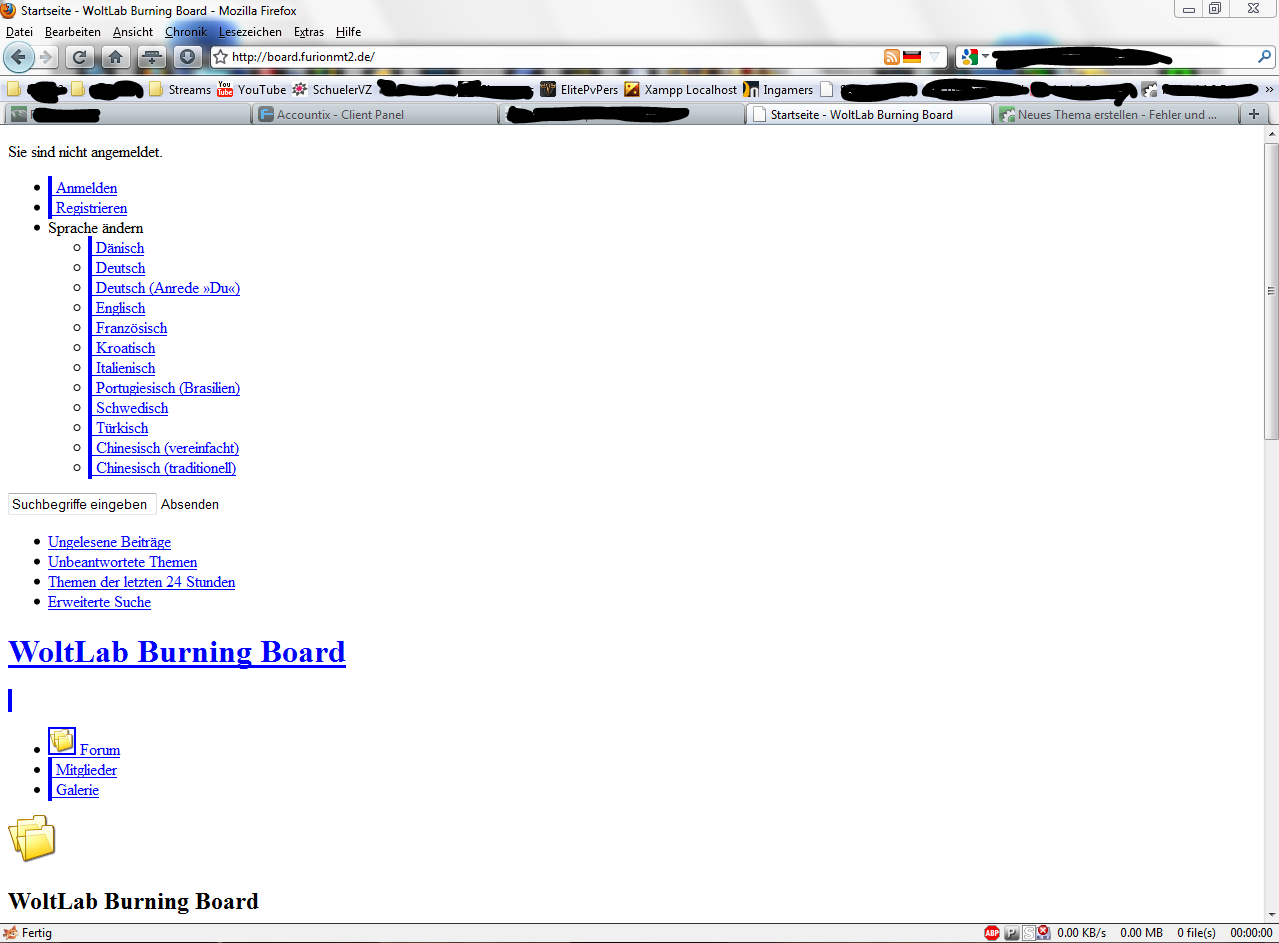Screen dimensions: 1279x943
Task: Open the address bar history dropdown arrow
Action: click(934, 57)
